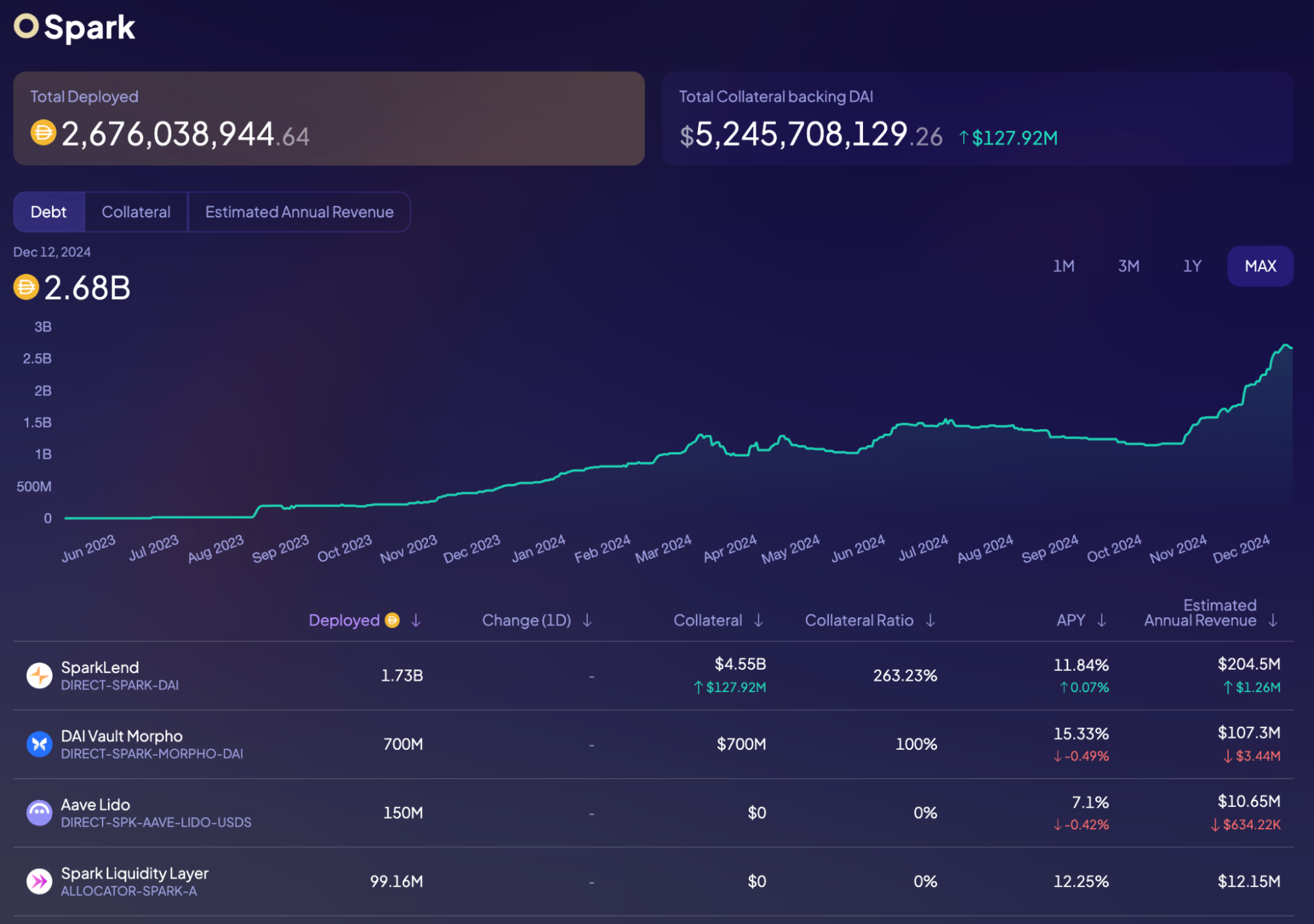Image resolution: width=1314 pixels, height=924 pixels.
Task: Open the Estimated Annual Revenue tab
Action: coord(299,212)
